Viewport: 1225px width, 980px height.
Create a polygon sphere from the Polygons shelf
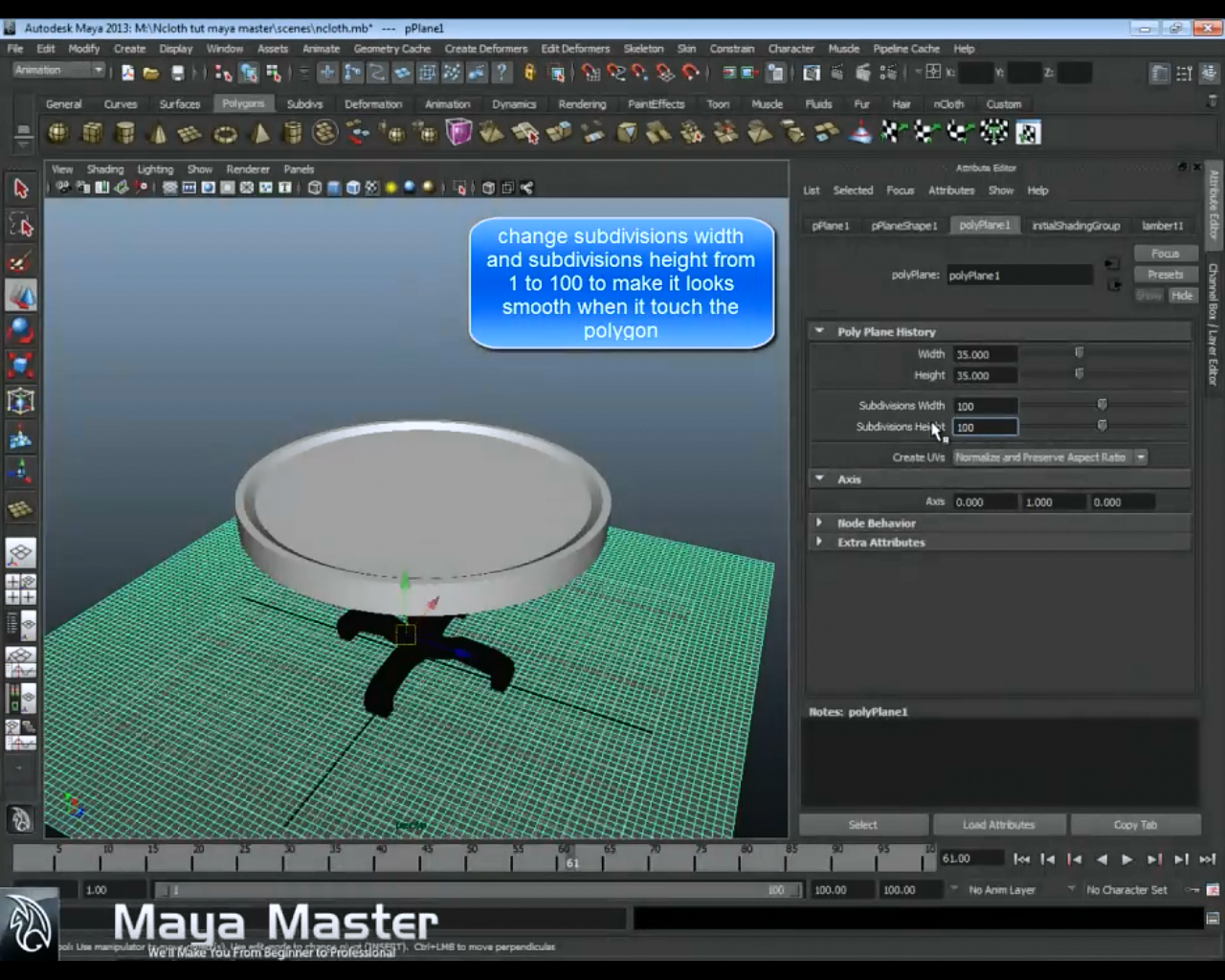click(57, 132)
